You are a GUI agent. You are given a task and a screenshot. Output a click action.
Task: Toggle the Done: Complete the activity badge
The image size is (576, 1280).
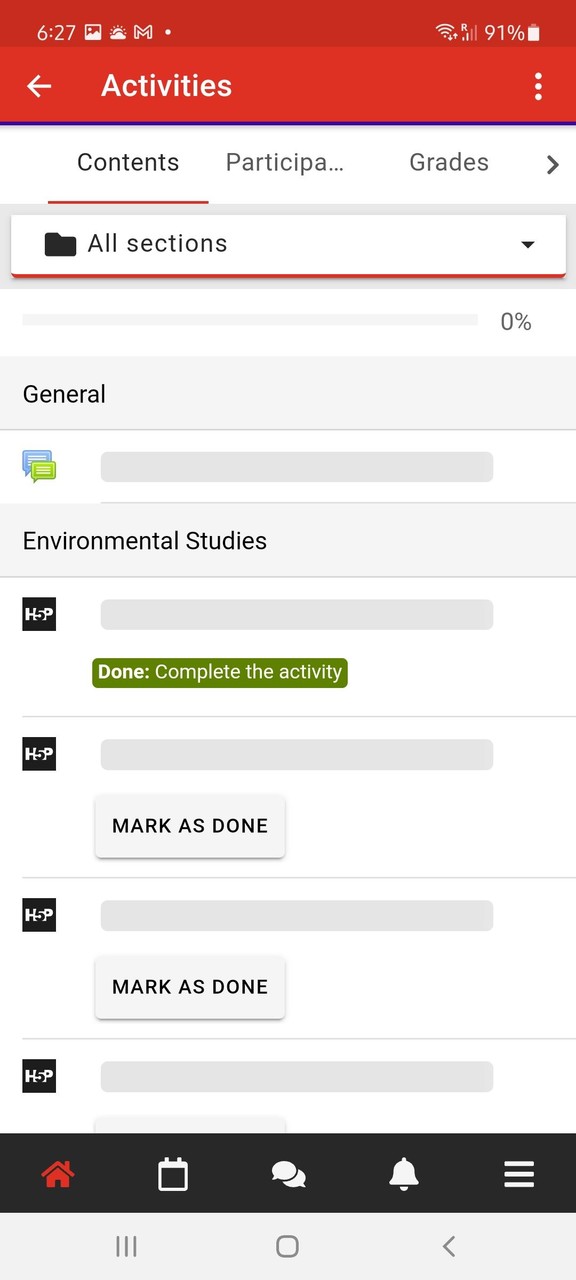tap(219, 672)
